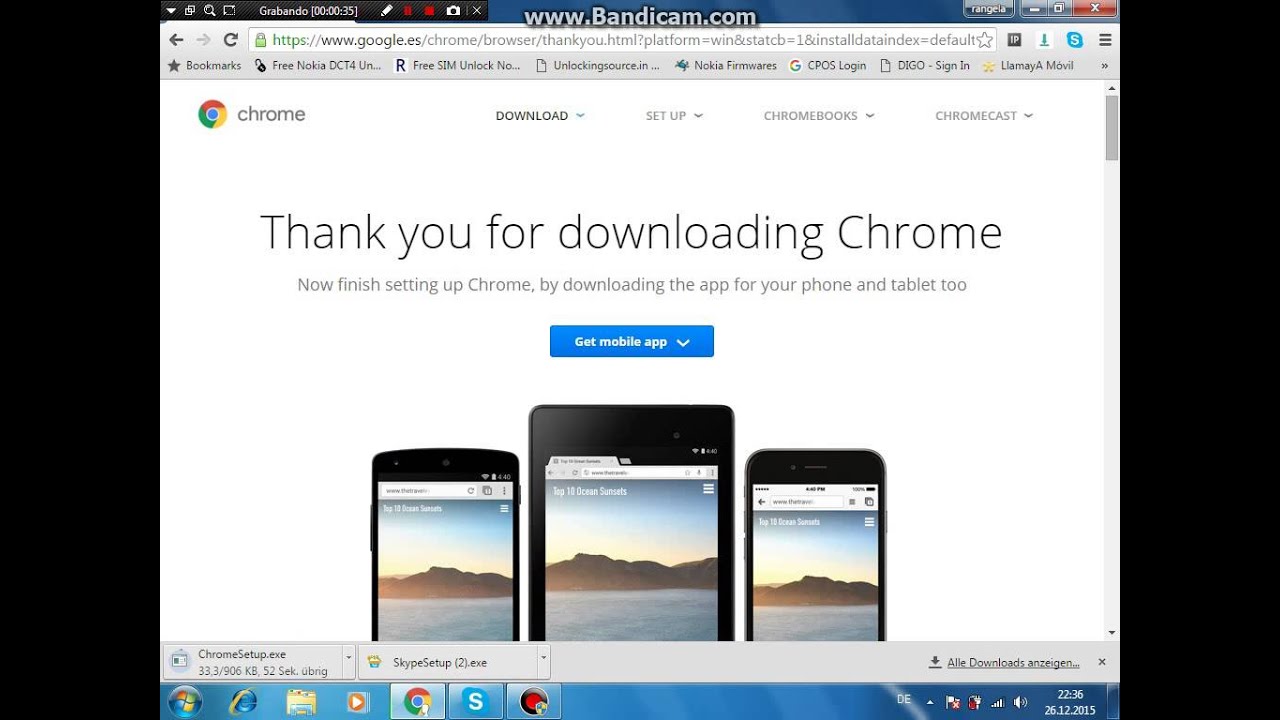Stop the Bandicam recording
This screenshot has width=1280, height=720.
(430, 10)
